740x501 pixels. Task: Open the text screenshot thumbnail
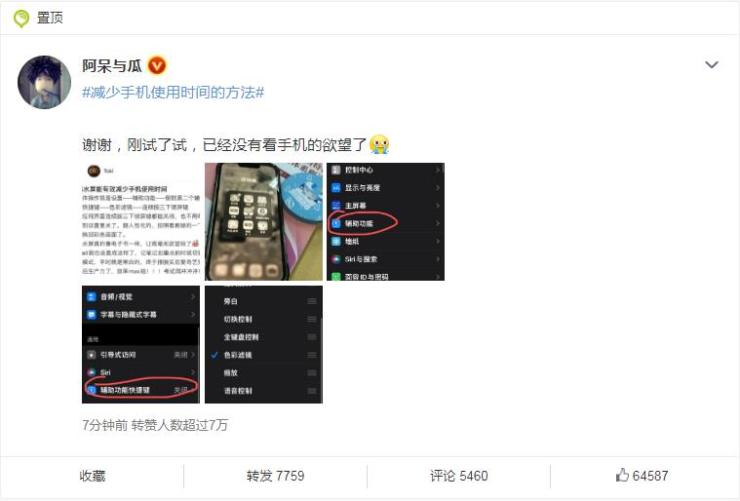[x=141, y=222]
